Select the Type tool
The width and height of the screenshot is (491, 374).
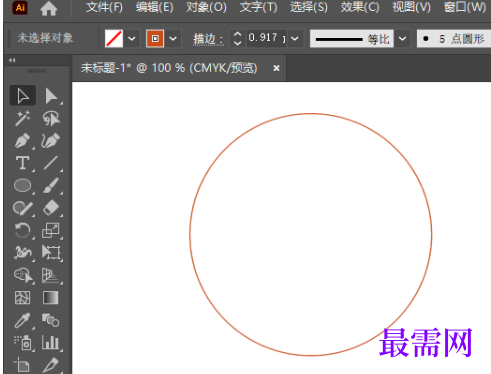(x=22, y=163)
